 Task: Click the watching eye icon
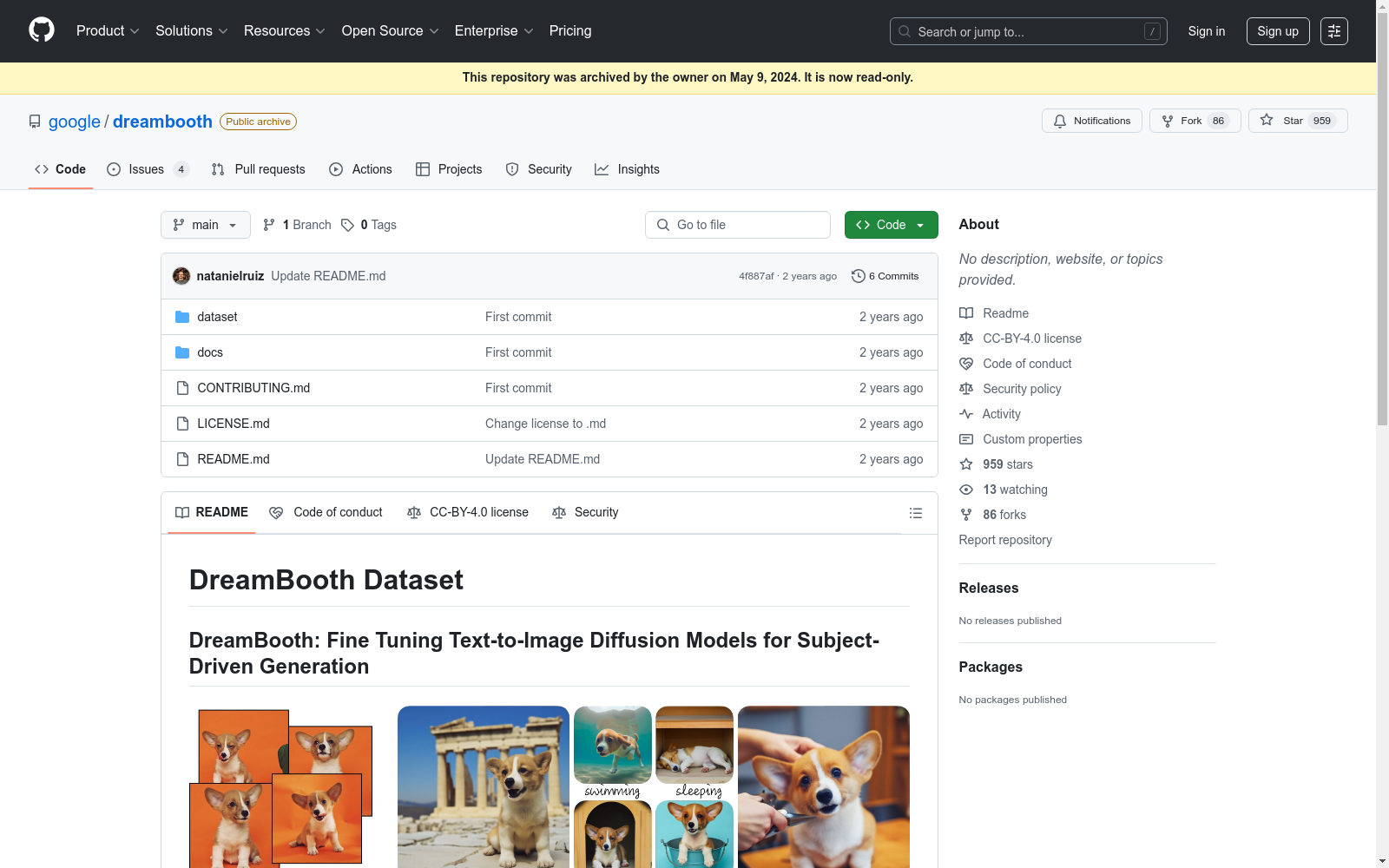click(966, 490)
